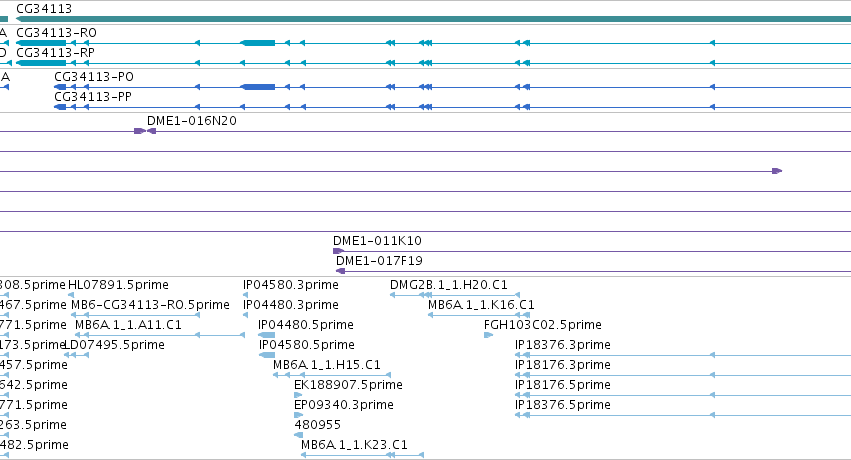The width and height of the screenshot is (851, 460).
Task: Select the LD07495.5prime EST label
Action: 115,344
